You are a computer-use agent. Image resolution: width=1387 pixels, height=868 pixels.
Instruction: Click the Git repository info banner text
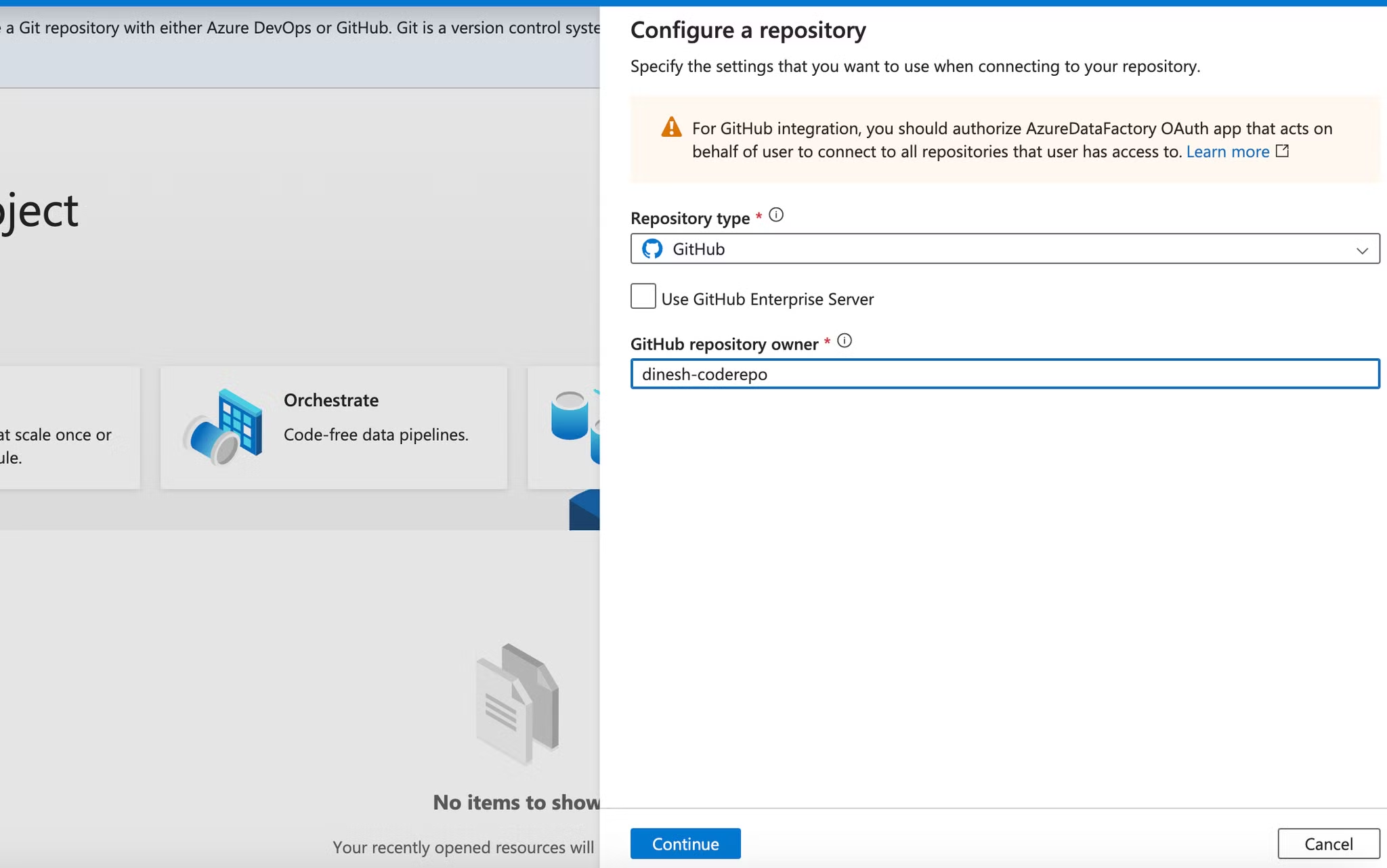point(300,28)
